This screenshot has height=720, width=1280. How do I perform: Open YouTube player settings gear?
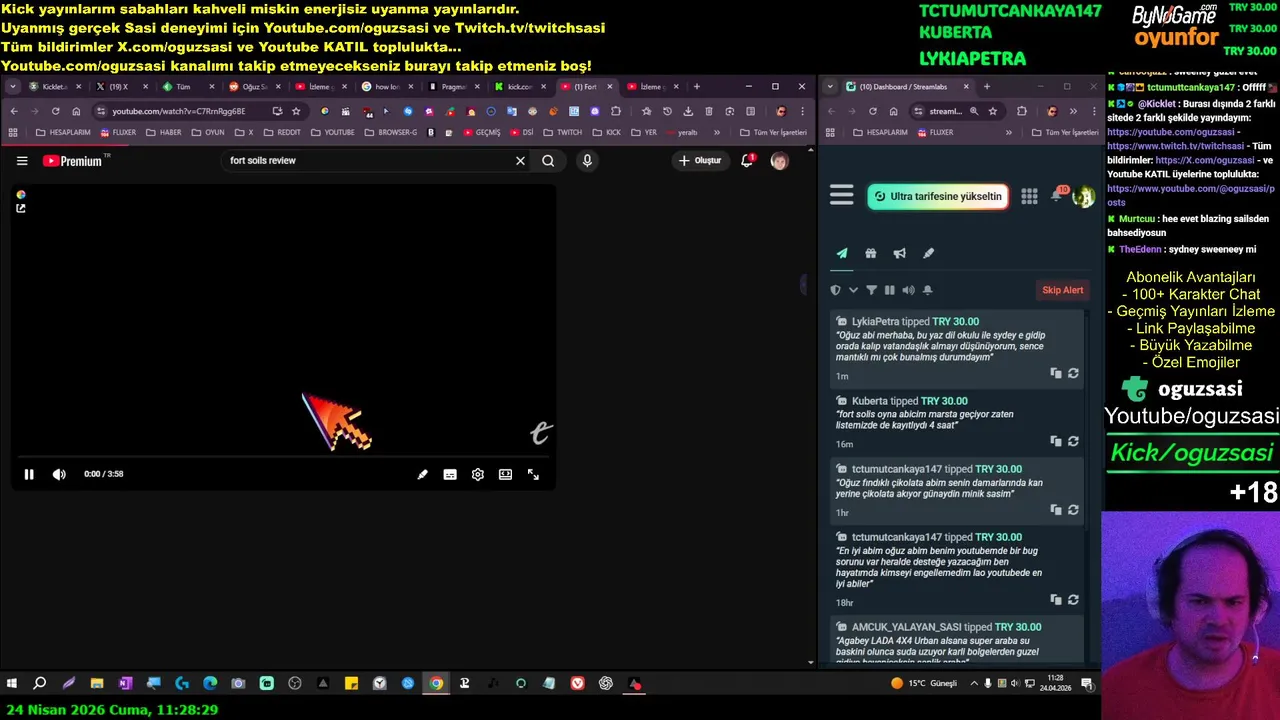[x=478, y=475]
